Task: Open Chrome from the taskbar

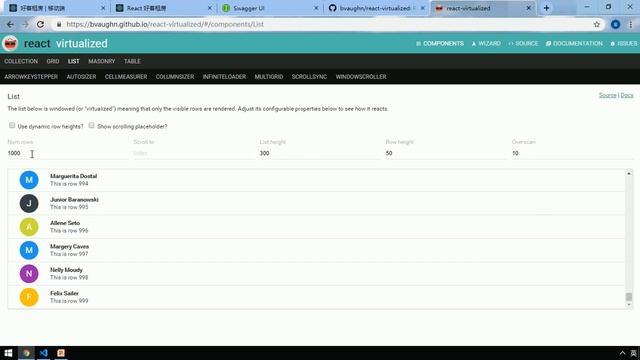Action: click(27, 353)
